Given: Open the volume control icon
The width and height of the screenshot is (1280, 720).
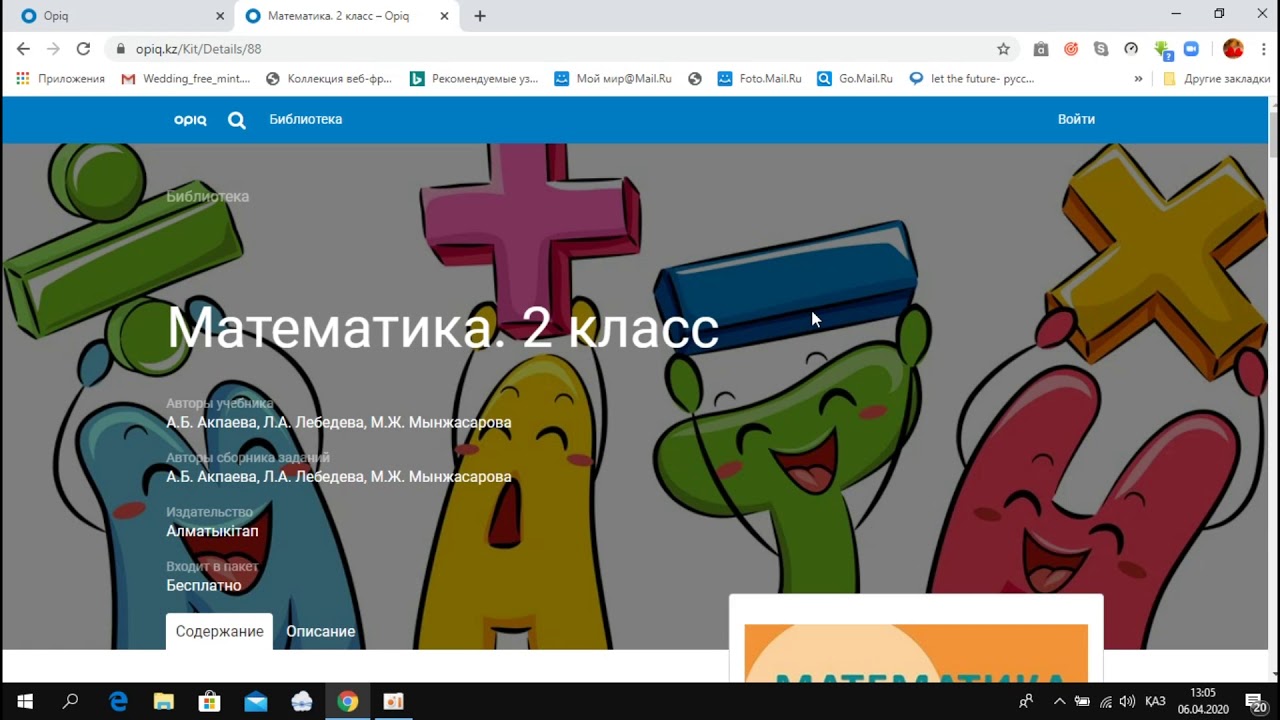Looking at the screenshot, I should click(1128, 702).
